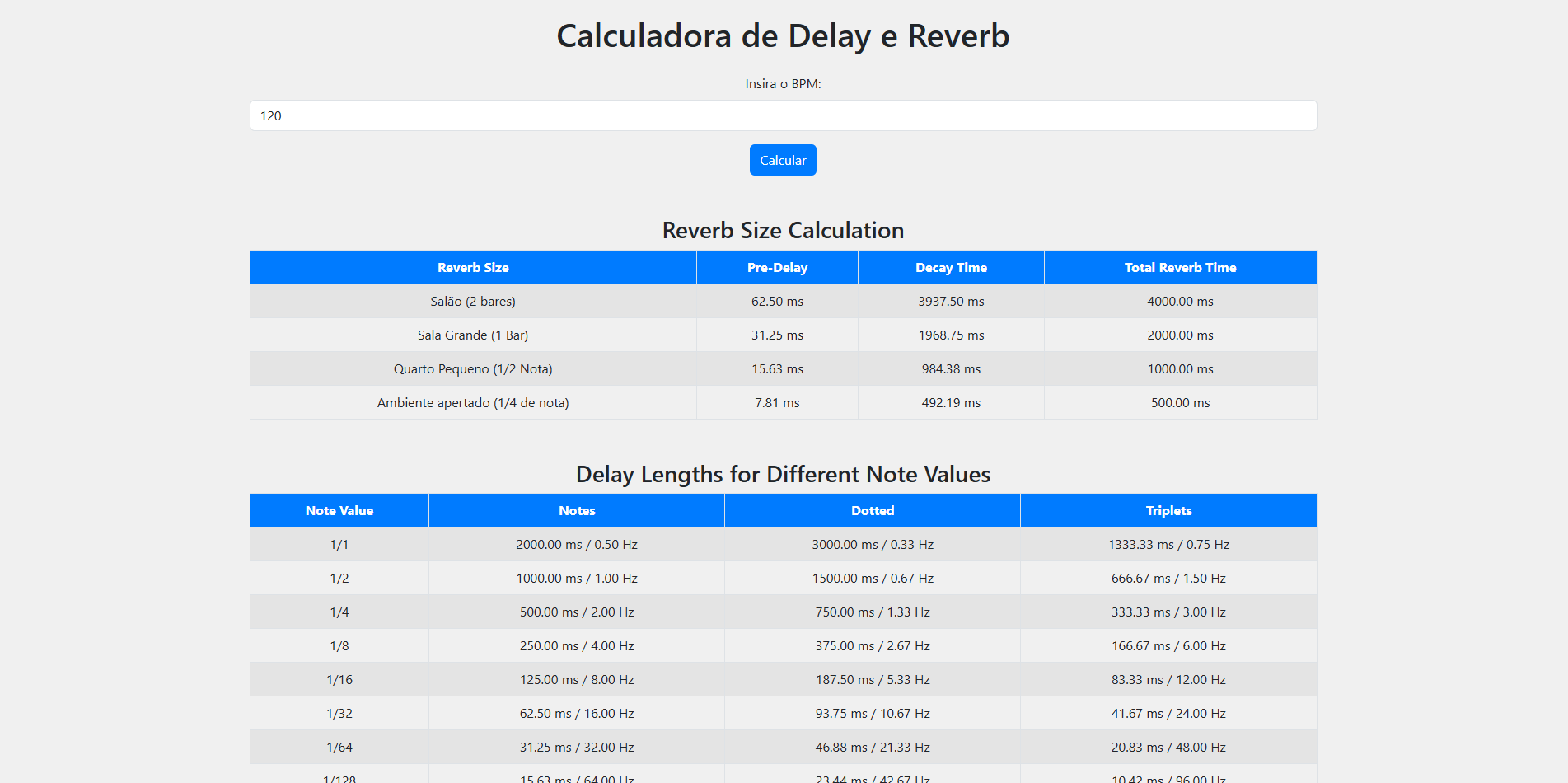Viewport: 1568px width, 783px height.
Task: Click the Pre-Delay column header
Action: tap(776, 267)
